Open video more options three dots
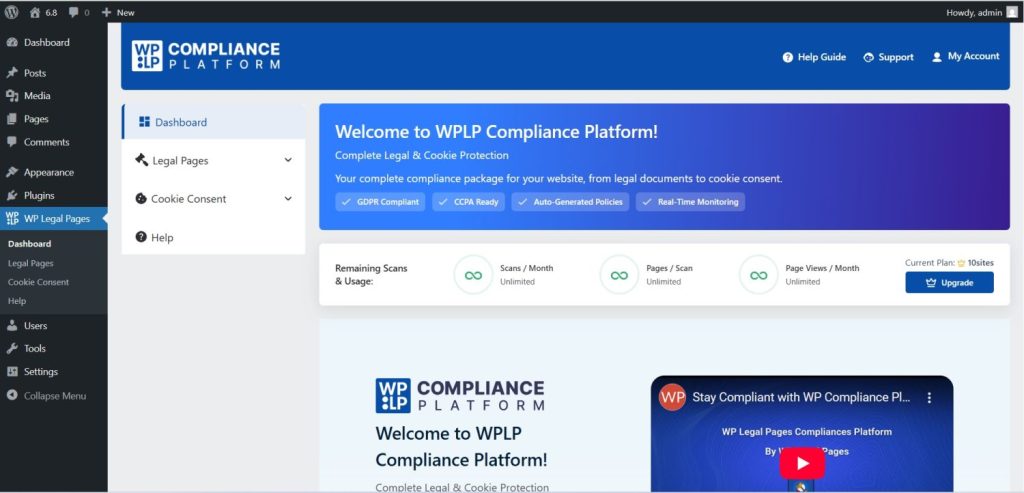 pyautogui.click(x=929, y=398)
